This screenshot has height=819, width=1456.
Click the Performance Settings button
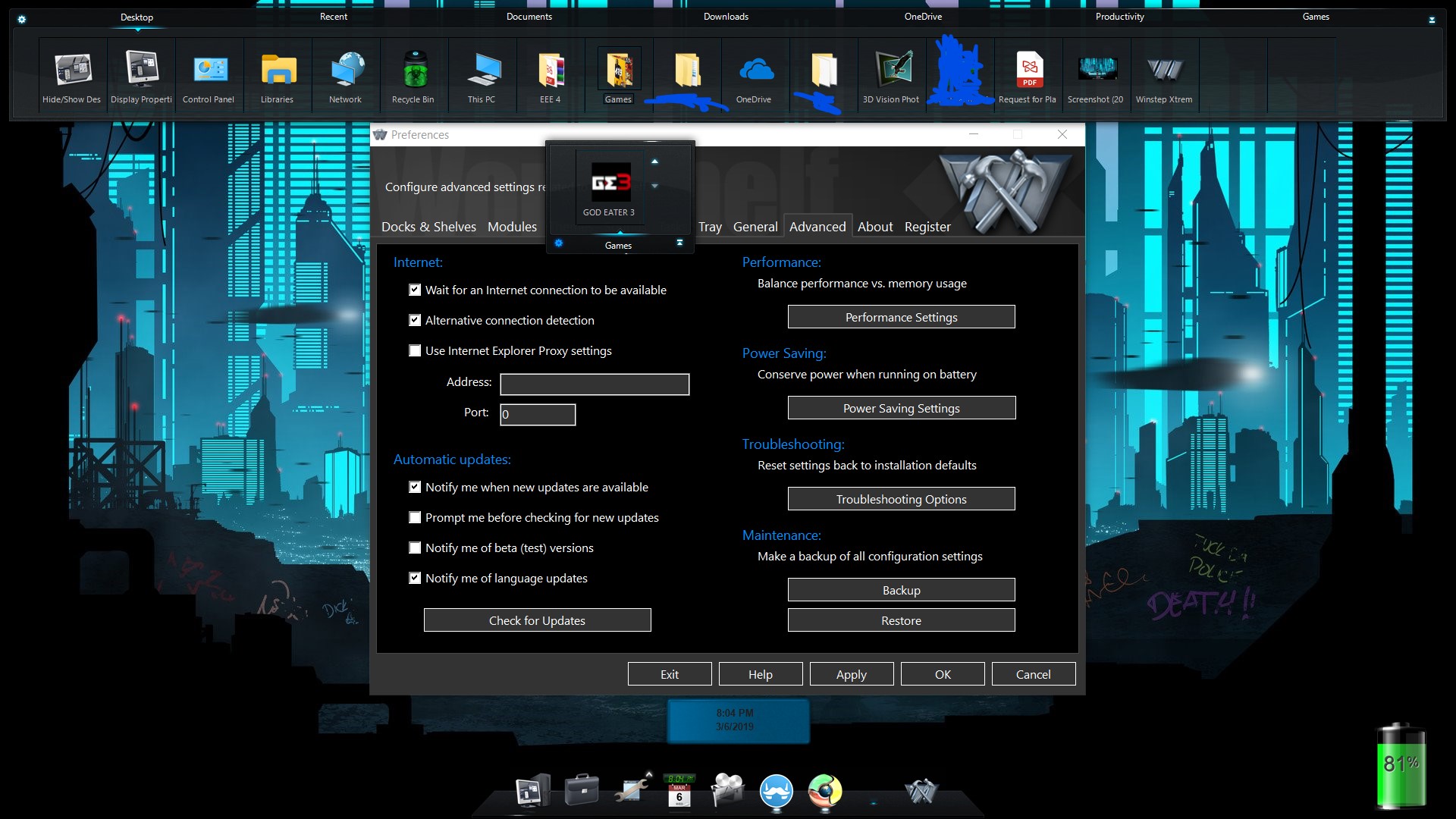(901, 317)
